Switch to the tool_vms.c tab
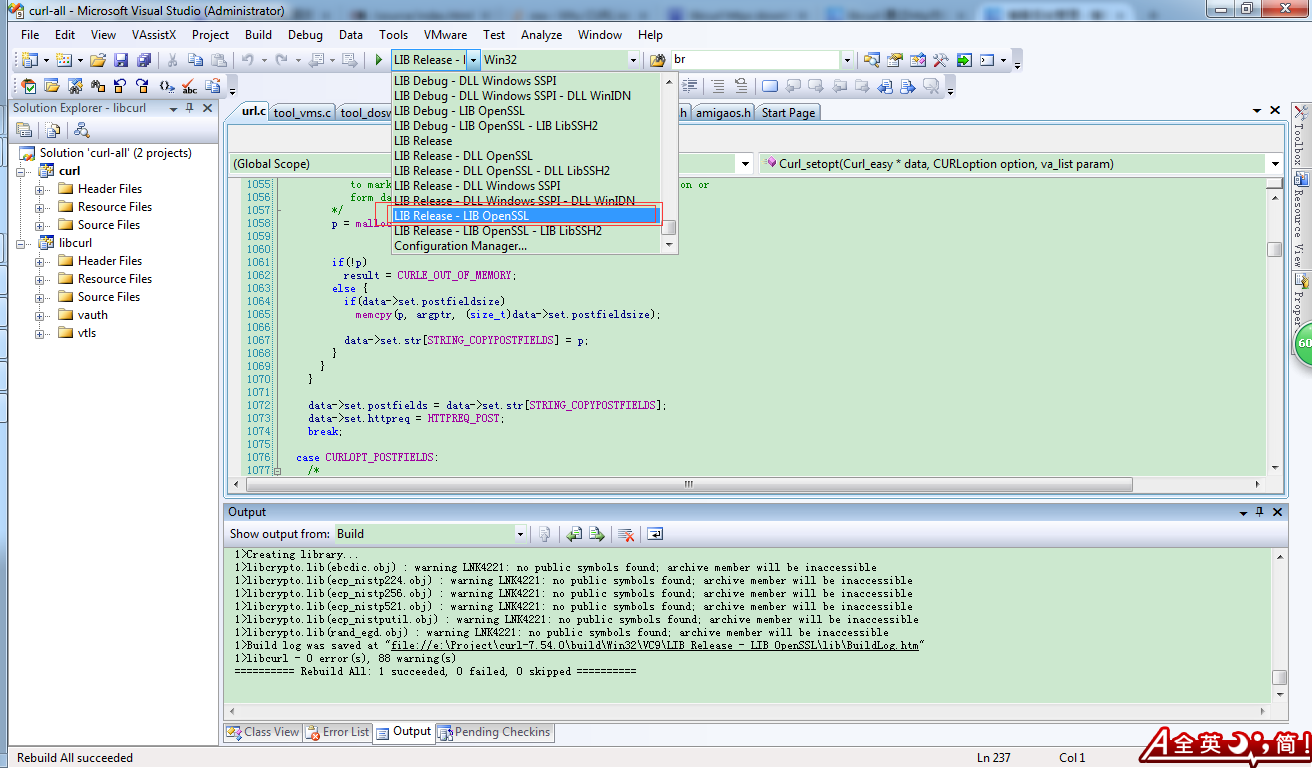The height and width of the screenshot is (768, 1312). point(301,113)
